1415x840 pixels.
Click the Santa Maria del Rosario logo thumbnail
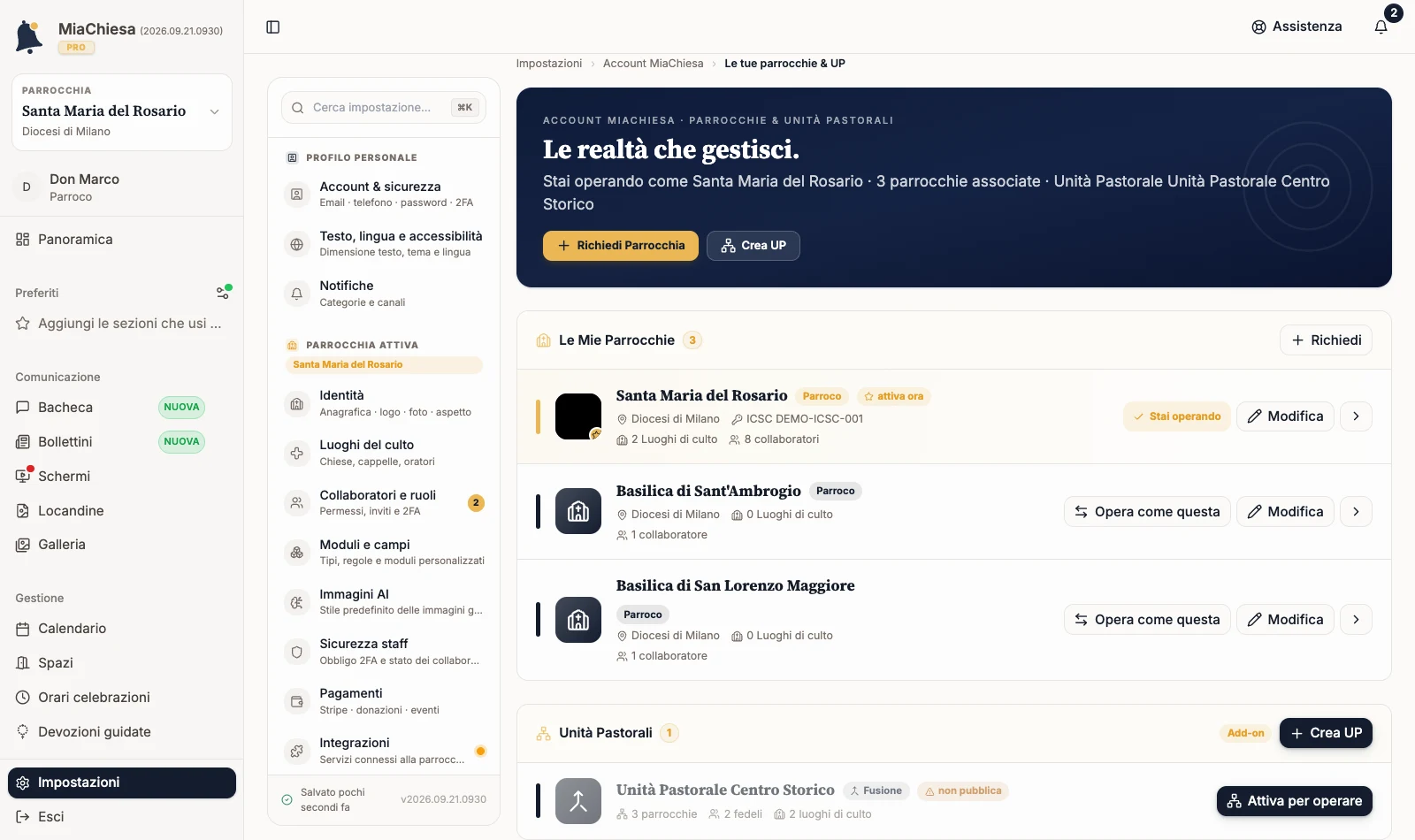click(x=578, y=416)
